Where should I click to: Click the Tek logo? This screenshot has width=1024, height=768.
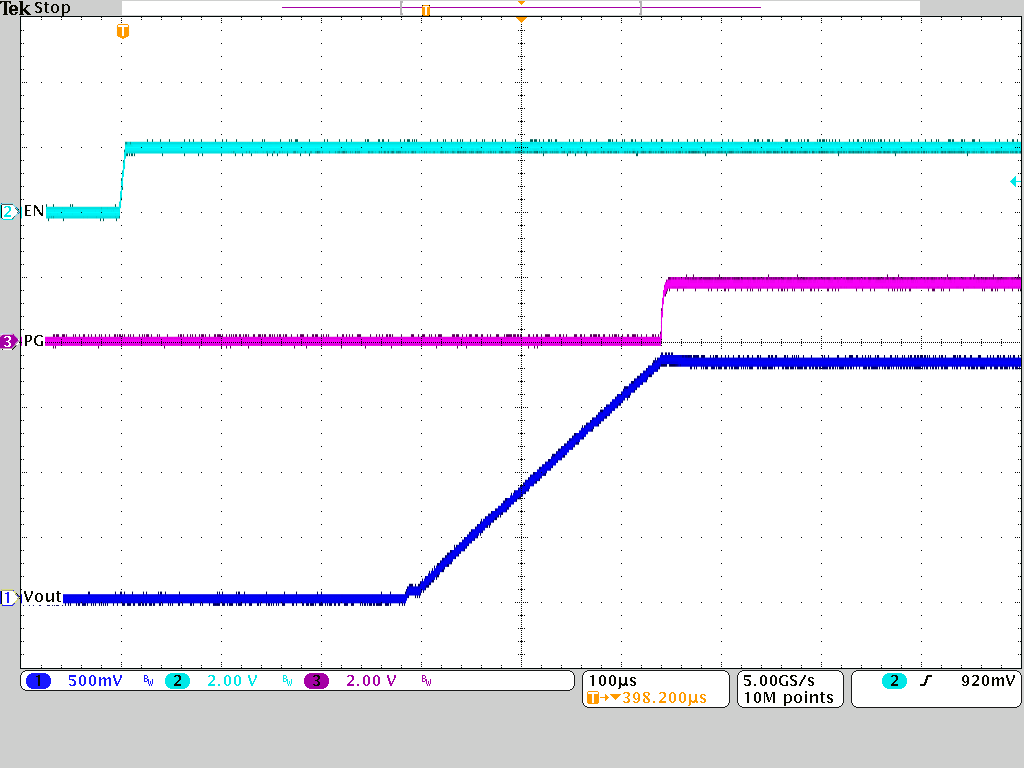coord(15,7)
